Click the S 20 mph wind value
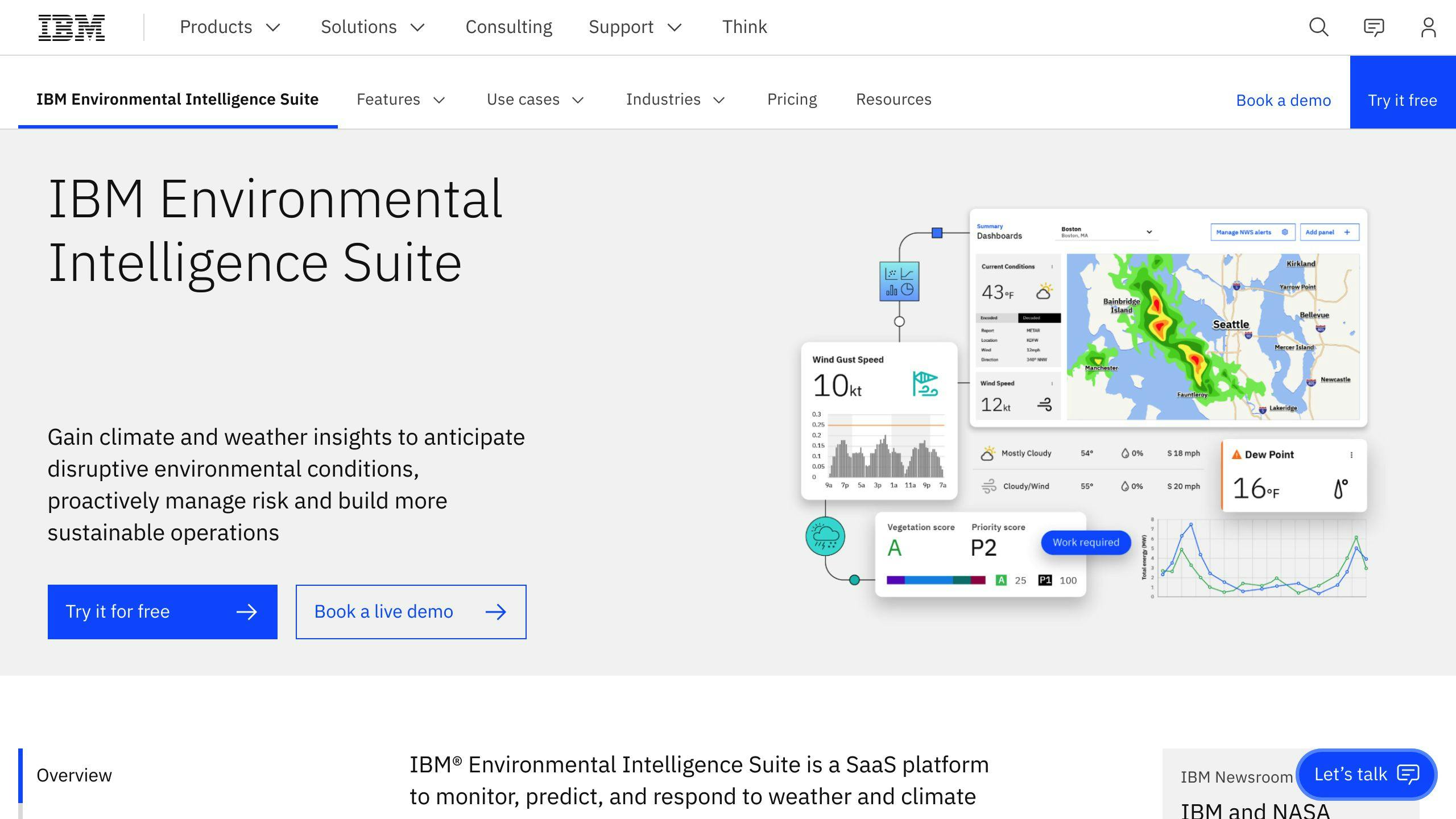1456x819 pixels. coord(1184,486)
